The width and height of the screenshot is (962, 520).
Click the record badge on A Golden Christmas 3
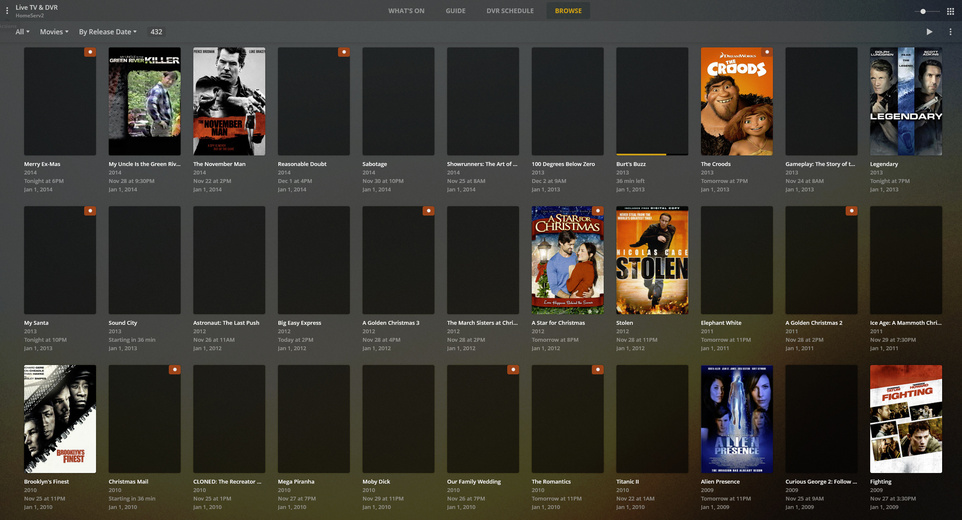point(429,211)
